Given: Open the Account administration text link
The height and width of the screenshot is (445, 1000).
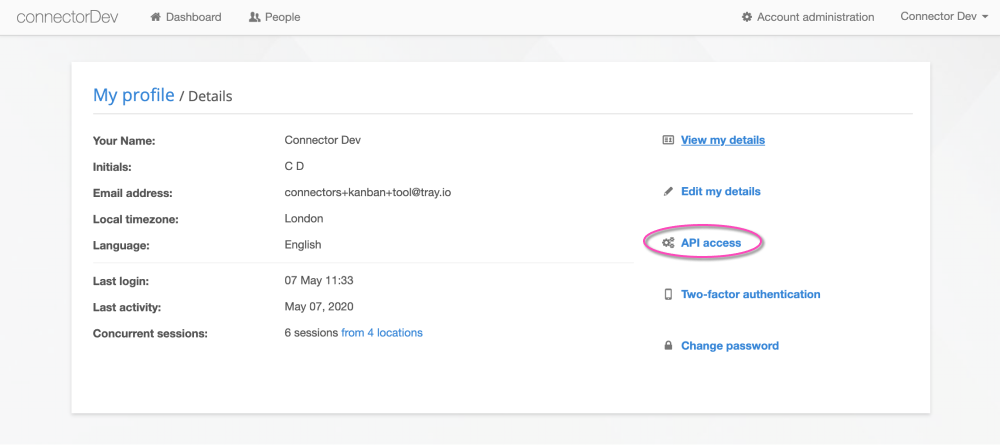Looking at the screenshot, I should [x=815, y=17].
